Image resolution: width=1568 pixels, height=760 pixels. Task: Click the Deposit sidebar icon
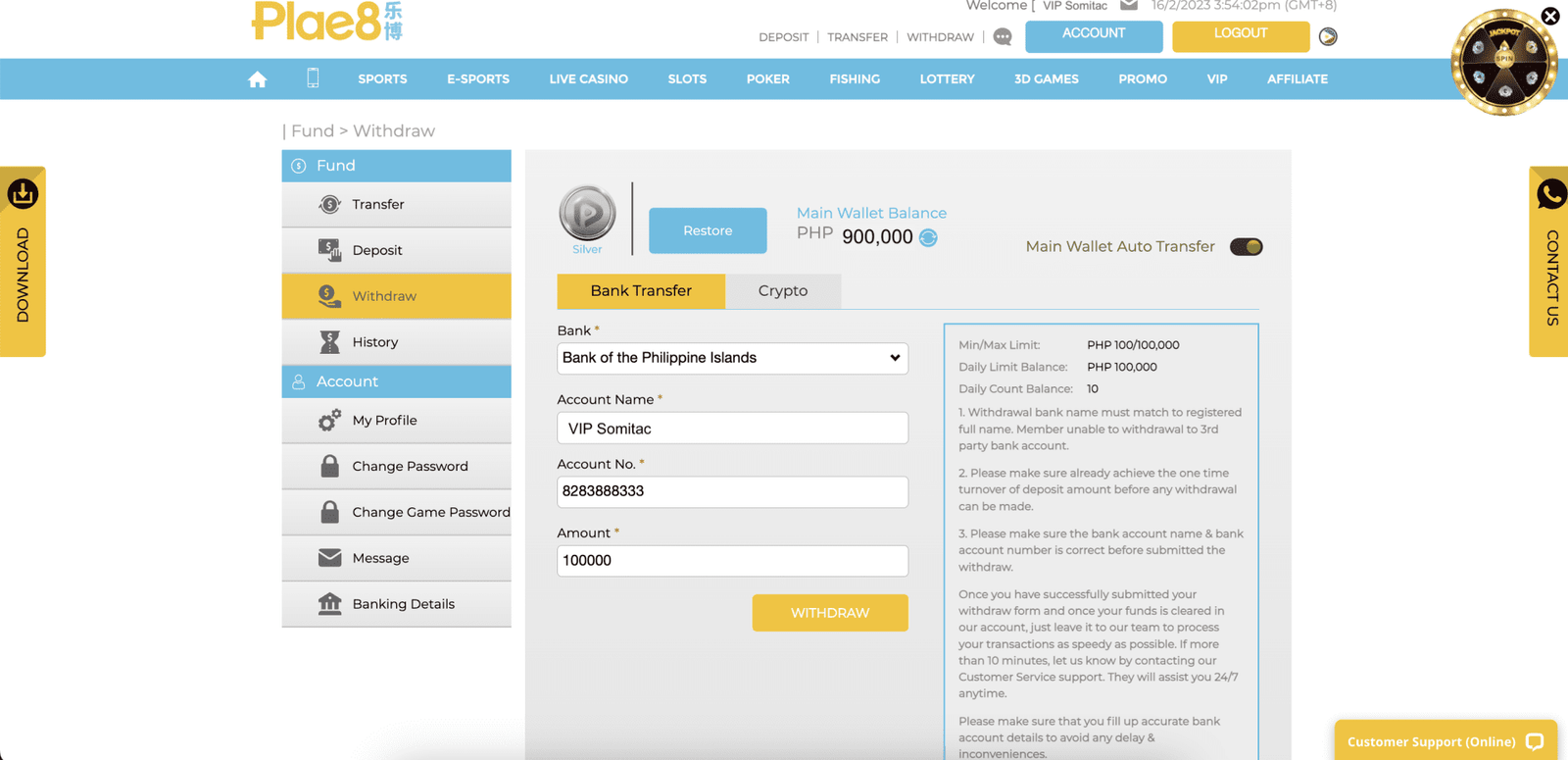pyautogui.click(x=329, y=250)
